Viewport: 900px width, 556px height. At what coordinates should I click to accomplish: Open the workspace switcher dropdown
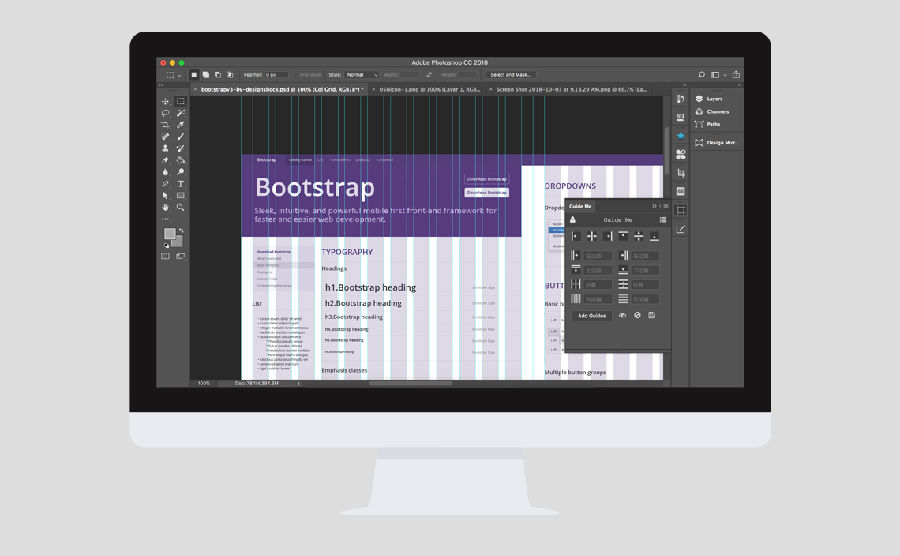pos(719,75)
